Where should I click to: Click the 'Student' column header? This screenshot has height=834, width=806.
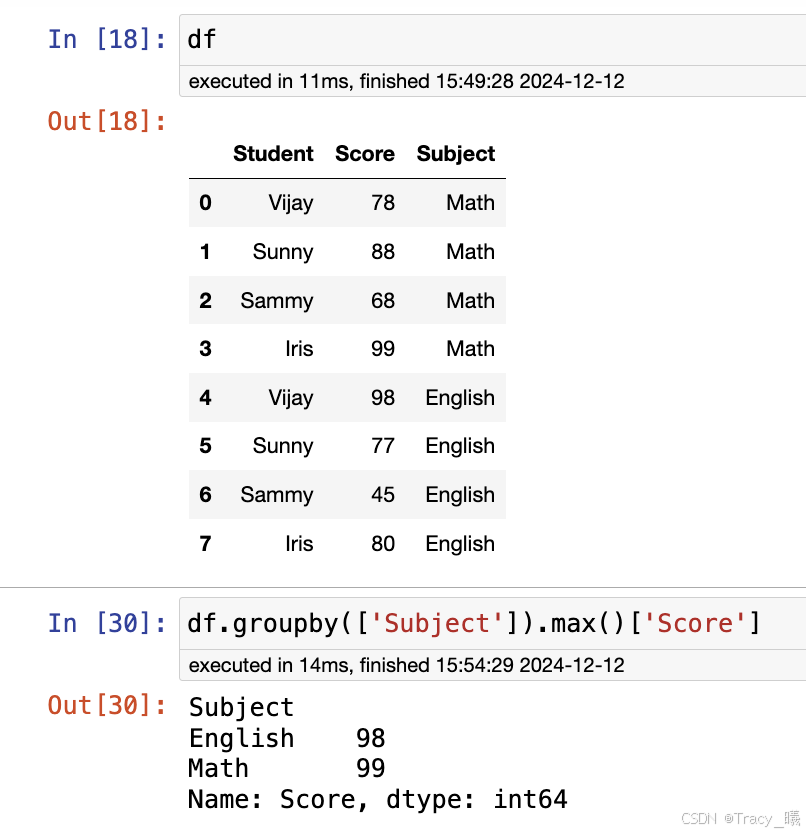(273, 154)
